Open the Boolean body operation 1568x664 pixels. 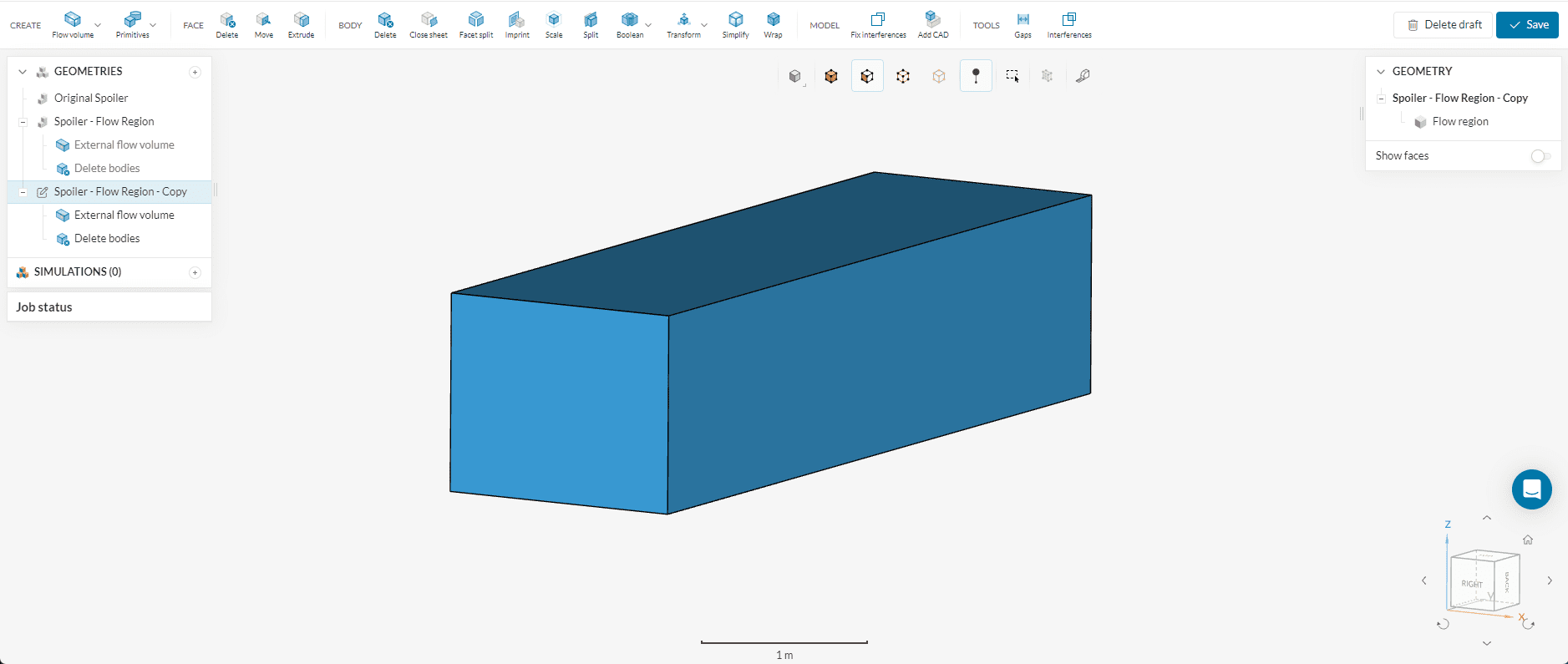[x=629, y=24]
